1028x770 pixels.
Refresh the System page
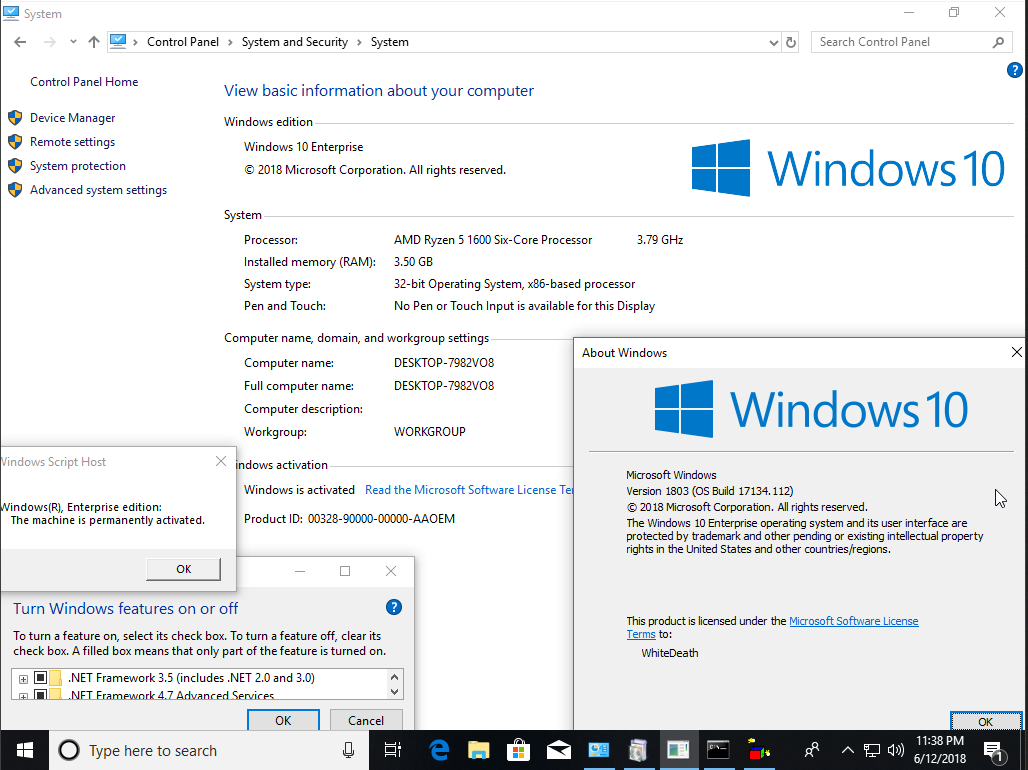[791, 42]
